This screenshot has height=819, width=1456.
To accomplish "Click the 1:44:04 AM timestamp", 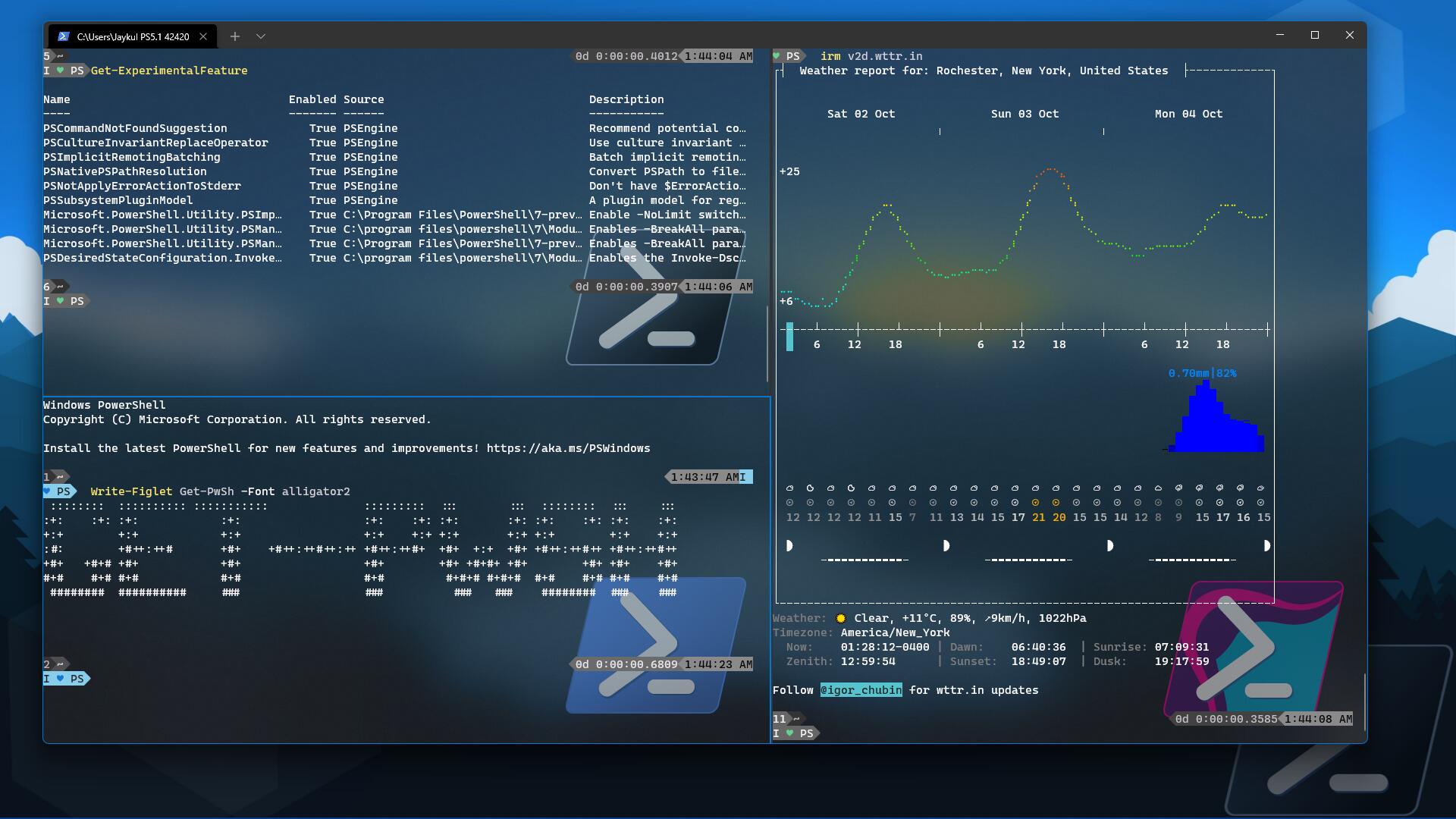I will (x=718, y=56).
